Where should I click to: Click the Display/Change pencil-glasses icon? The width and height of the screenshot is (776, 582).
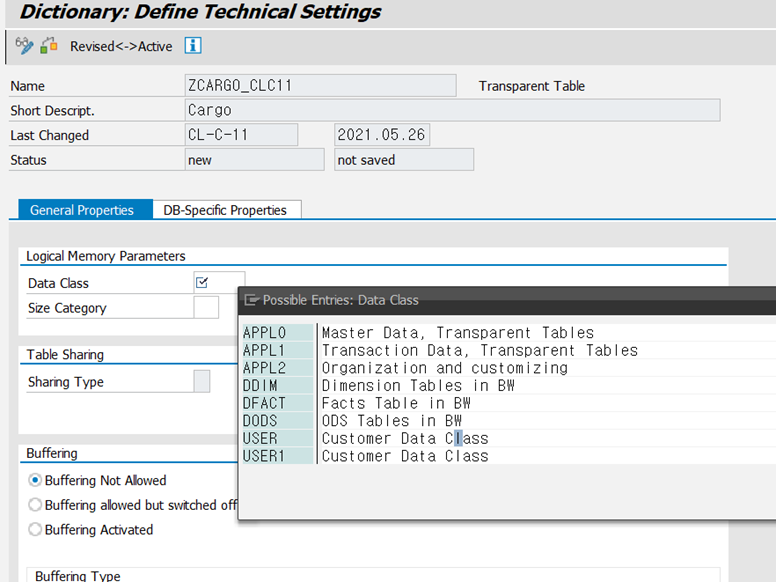pos(24,46)
